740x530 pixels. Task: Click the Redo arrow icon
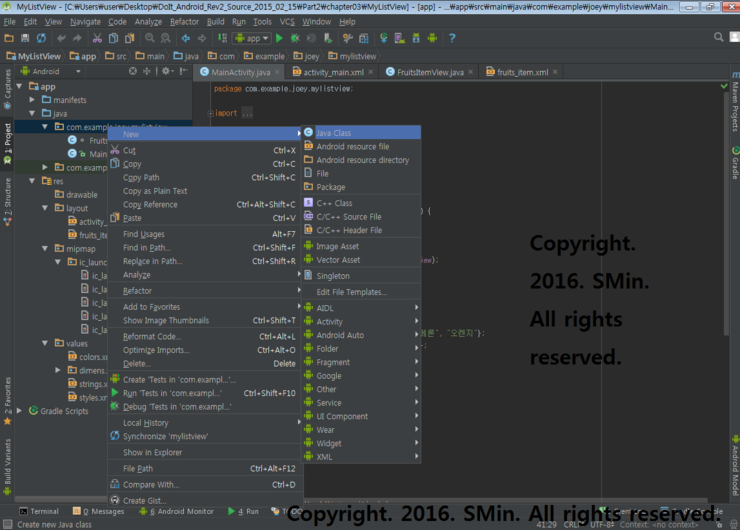(x=77, y=38)
